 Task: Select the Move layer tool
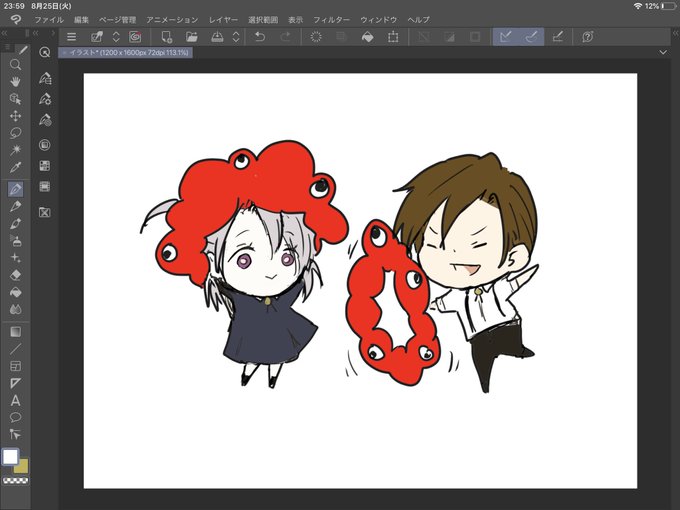point(16,116)
